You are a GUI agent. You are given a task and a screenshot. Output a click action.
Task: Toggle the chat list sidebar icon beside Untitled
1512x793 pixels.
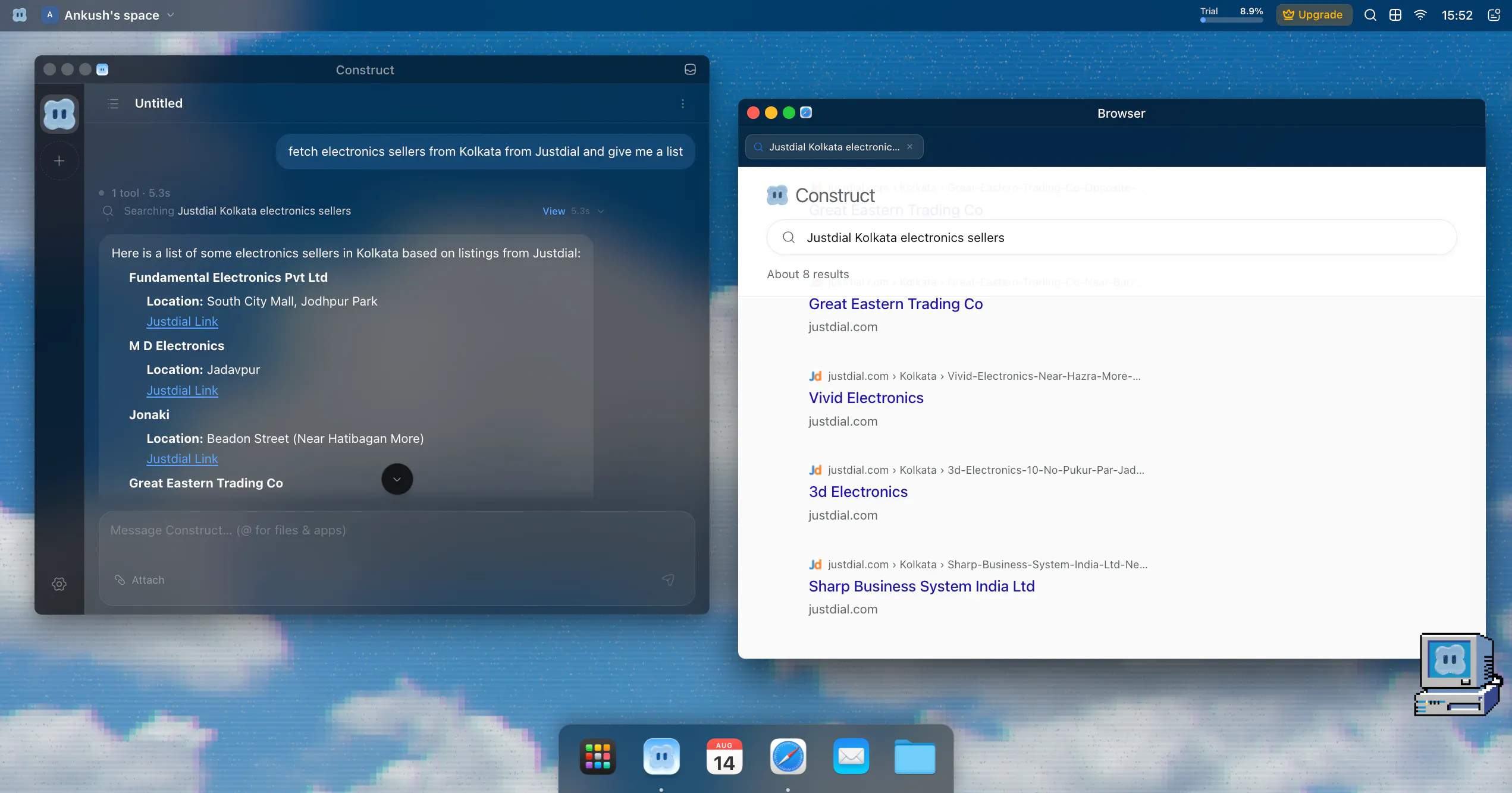[x=113, y=103]
